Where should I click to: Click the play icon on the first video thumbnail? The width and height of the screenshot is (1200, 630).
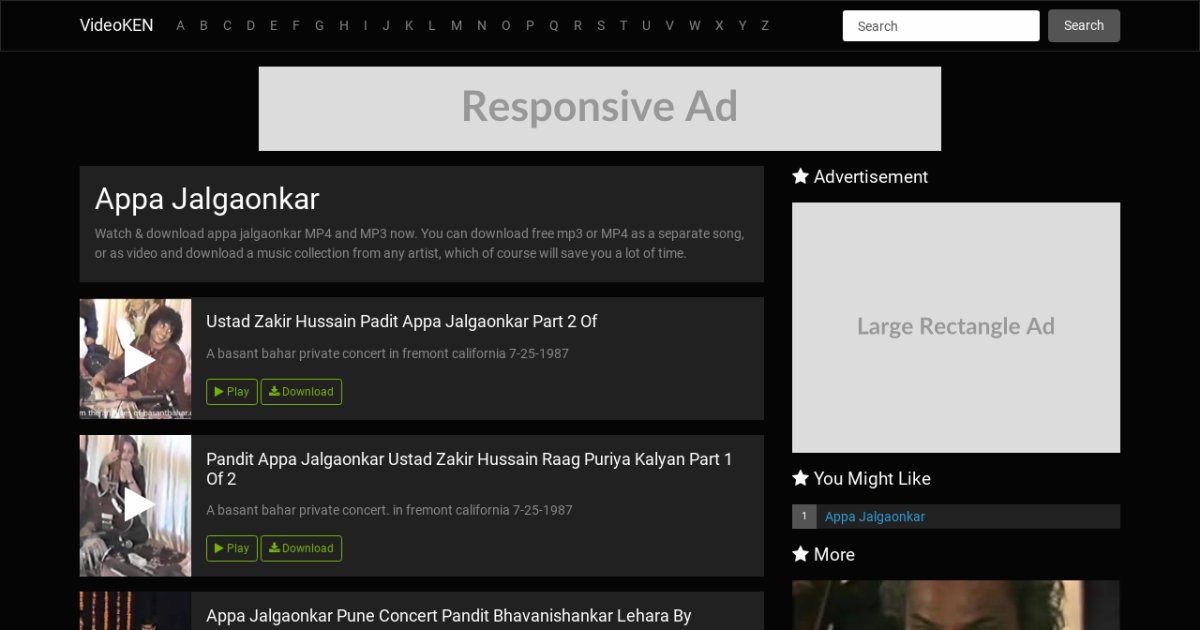[136, 359]
